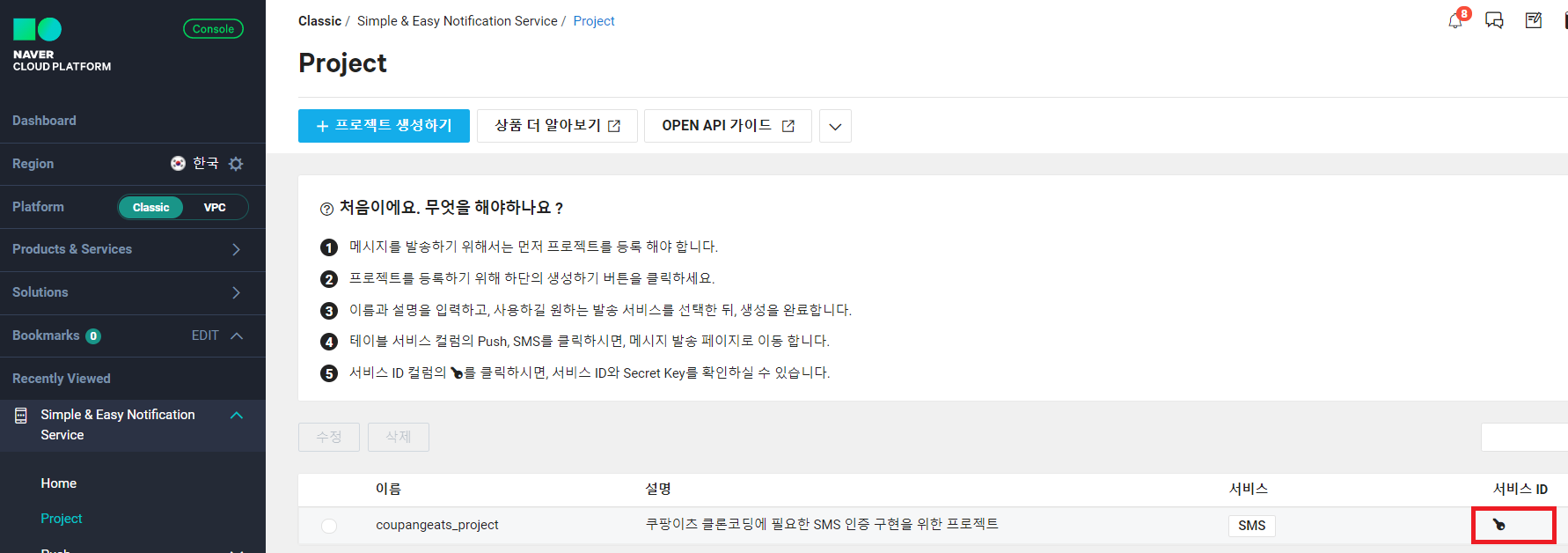Click the Project breadcrumb link
Image resolution: width=1568 pixels, height=553 pixels.
click(x=594, y=21)
